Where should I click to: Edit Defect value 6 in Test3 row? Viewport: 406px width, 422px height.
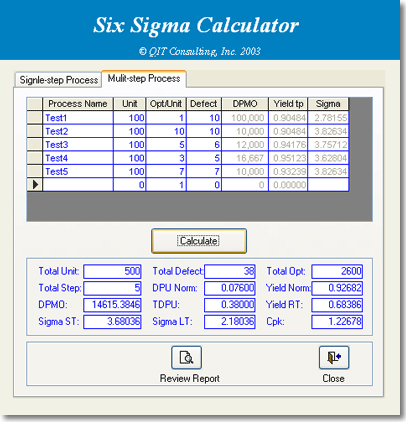pyautogui.click(x=204, y=145)
